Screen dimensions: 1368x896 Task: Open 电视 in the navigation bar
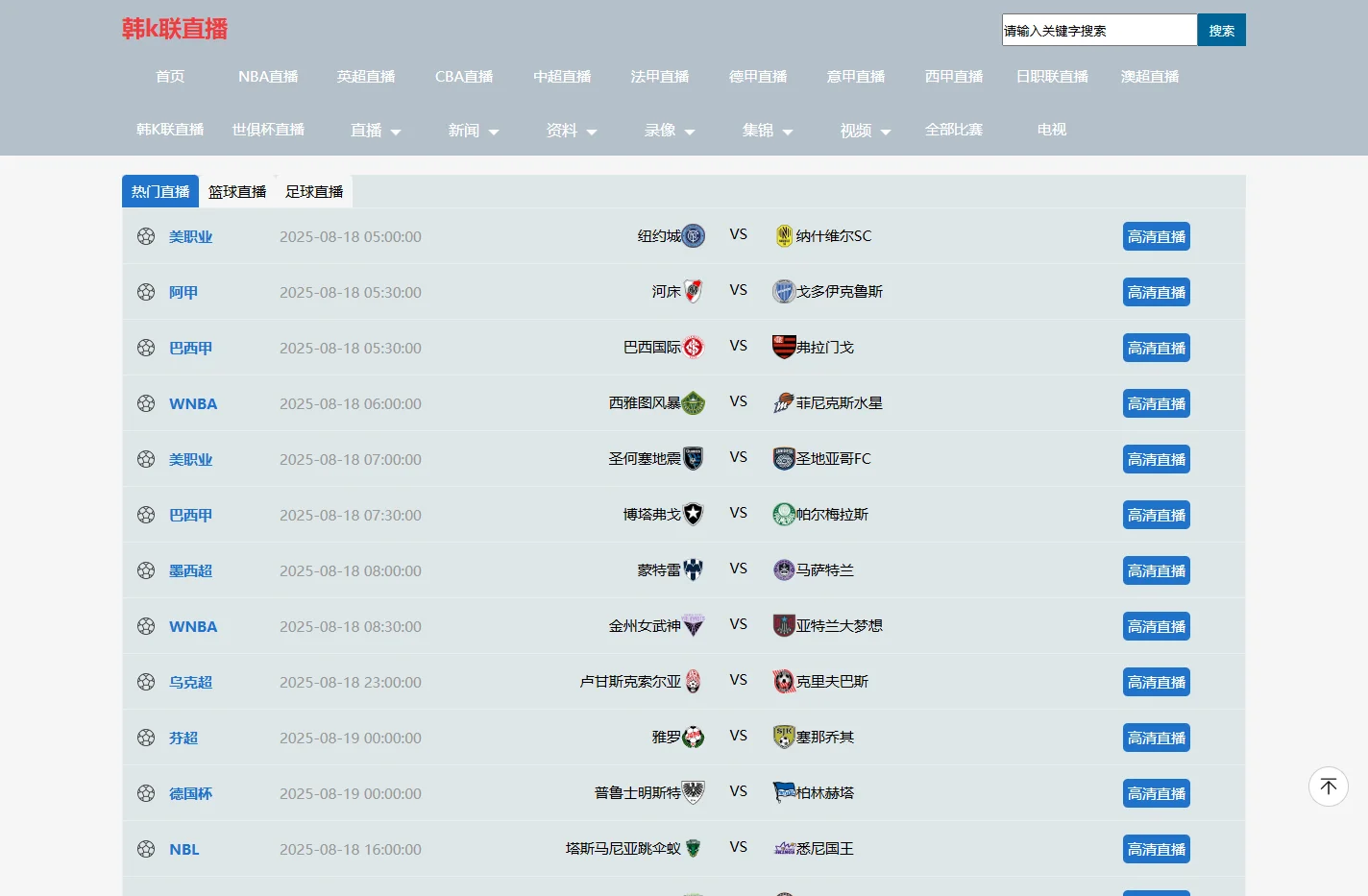[x=1052, y=130]
